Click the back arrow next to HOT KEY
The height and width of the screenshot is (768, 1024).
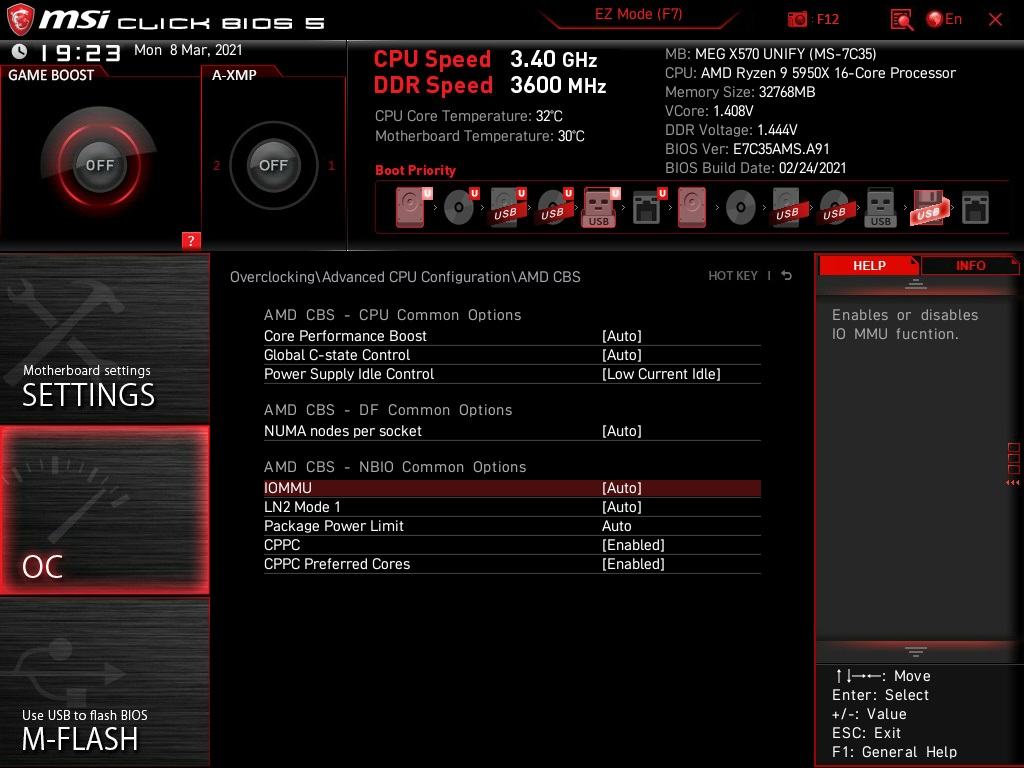tap(787, 276)
